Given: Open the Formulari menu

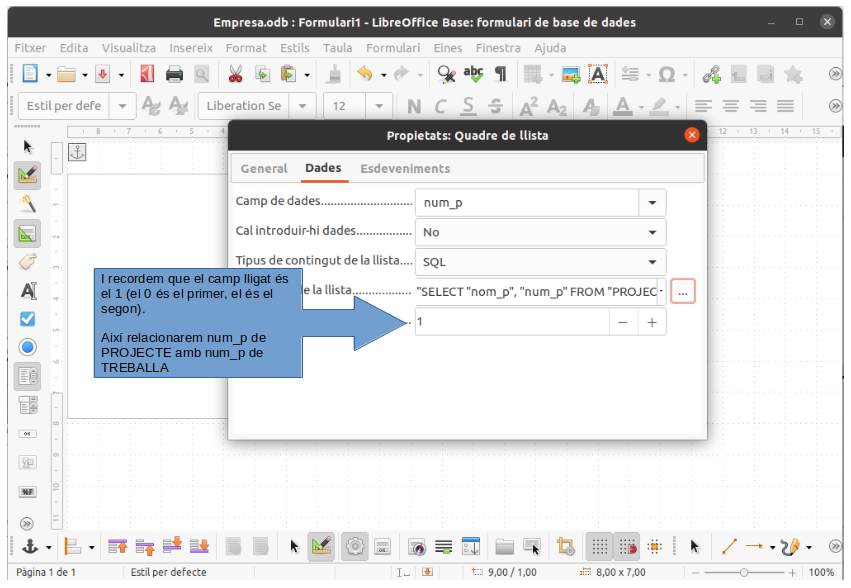Looking at the screenshot, I should pos(393,48).
